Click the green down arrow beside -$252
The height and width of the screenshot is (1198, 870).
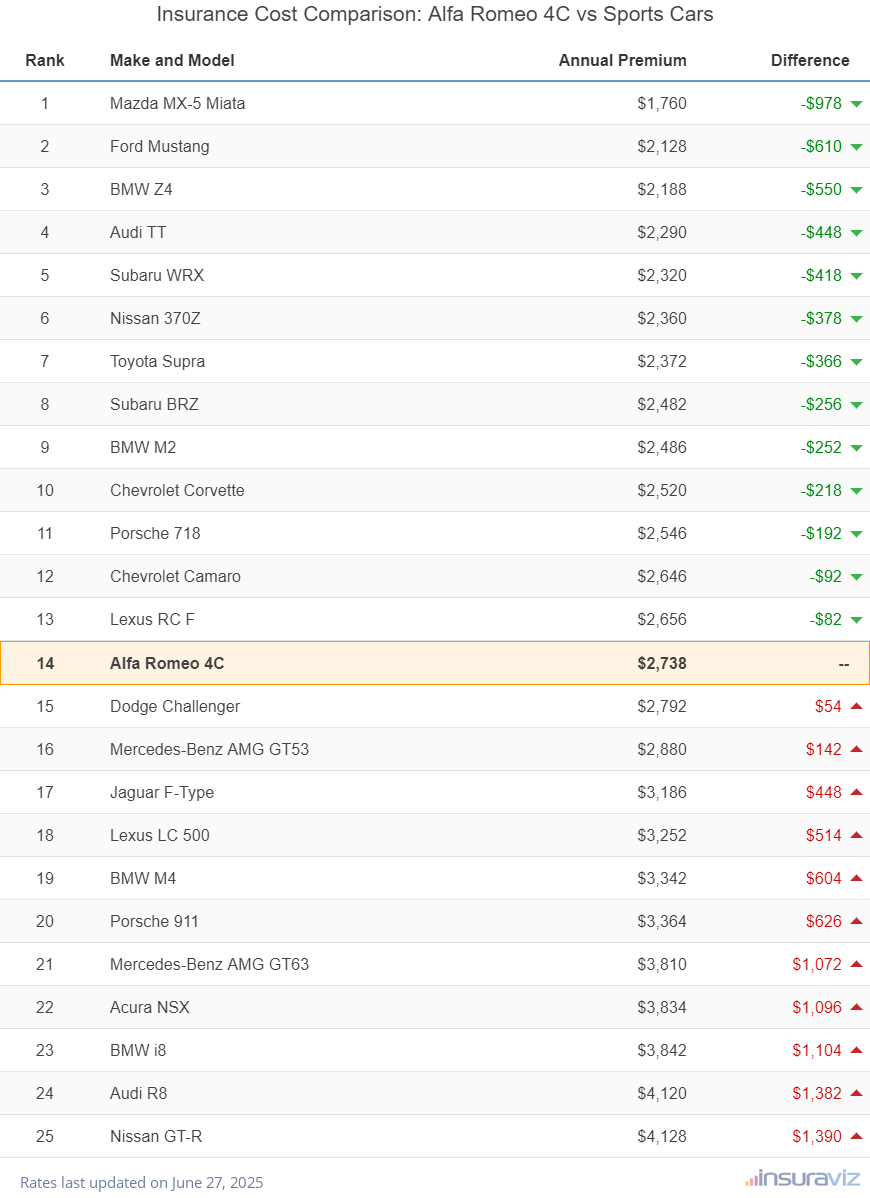pyautogui.click(x=856, y=448)
